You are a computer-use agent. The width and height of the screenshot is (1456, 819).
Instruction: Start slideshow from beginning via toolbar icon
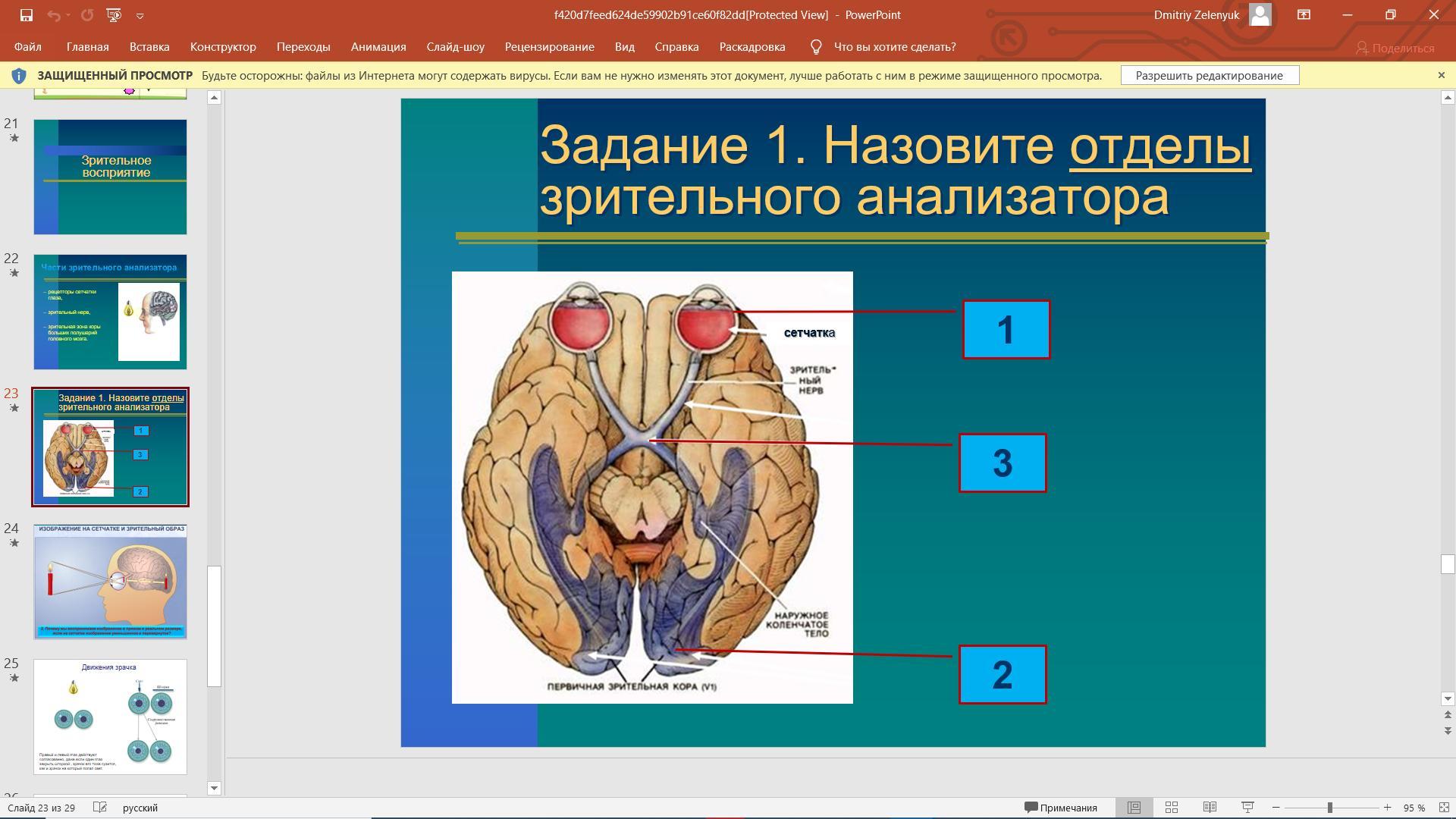tap(114, 15)
